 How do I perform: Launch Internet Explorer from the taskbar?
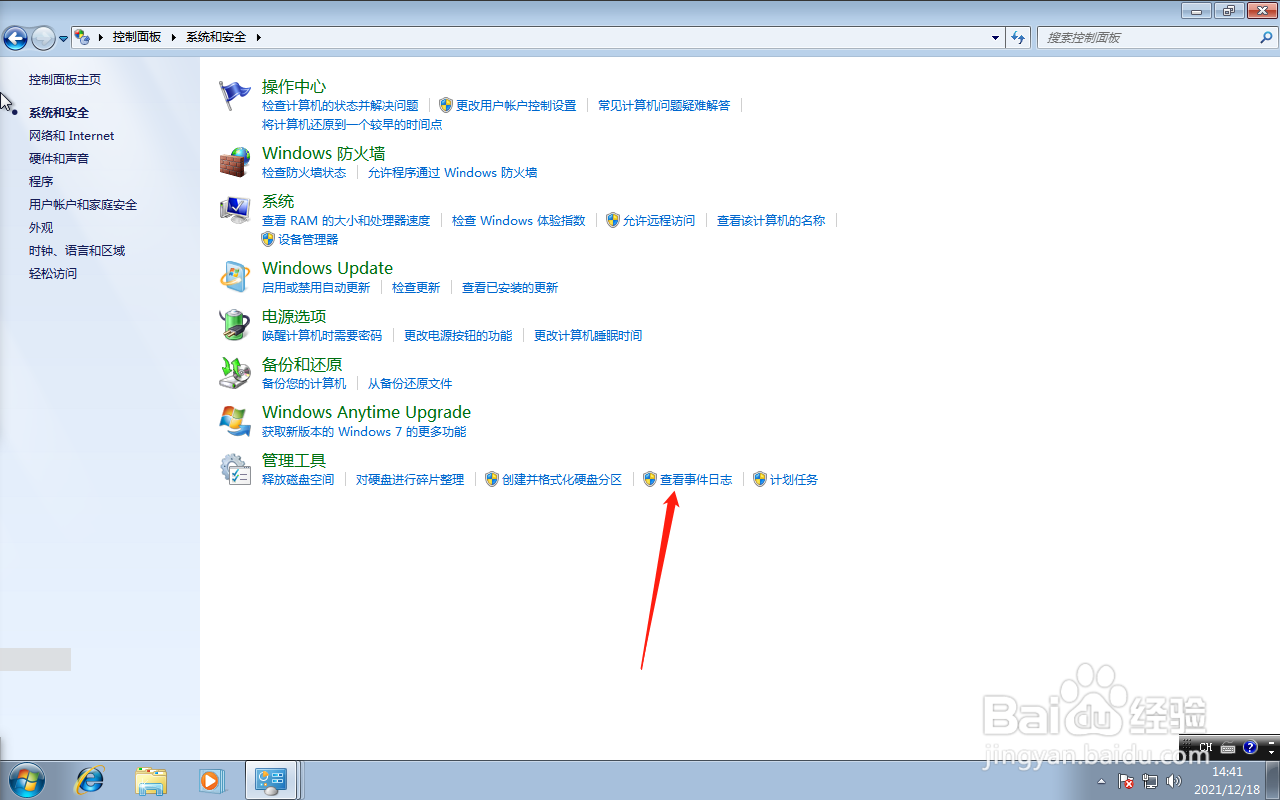pyautogui.click(x=90, y=780)
